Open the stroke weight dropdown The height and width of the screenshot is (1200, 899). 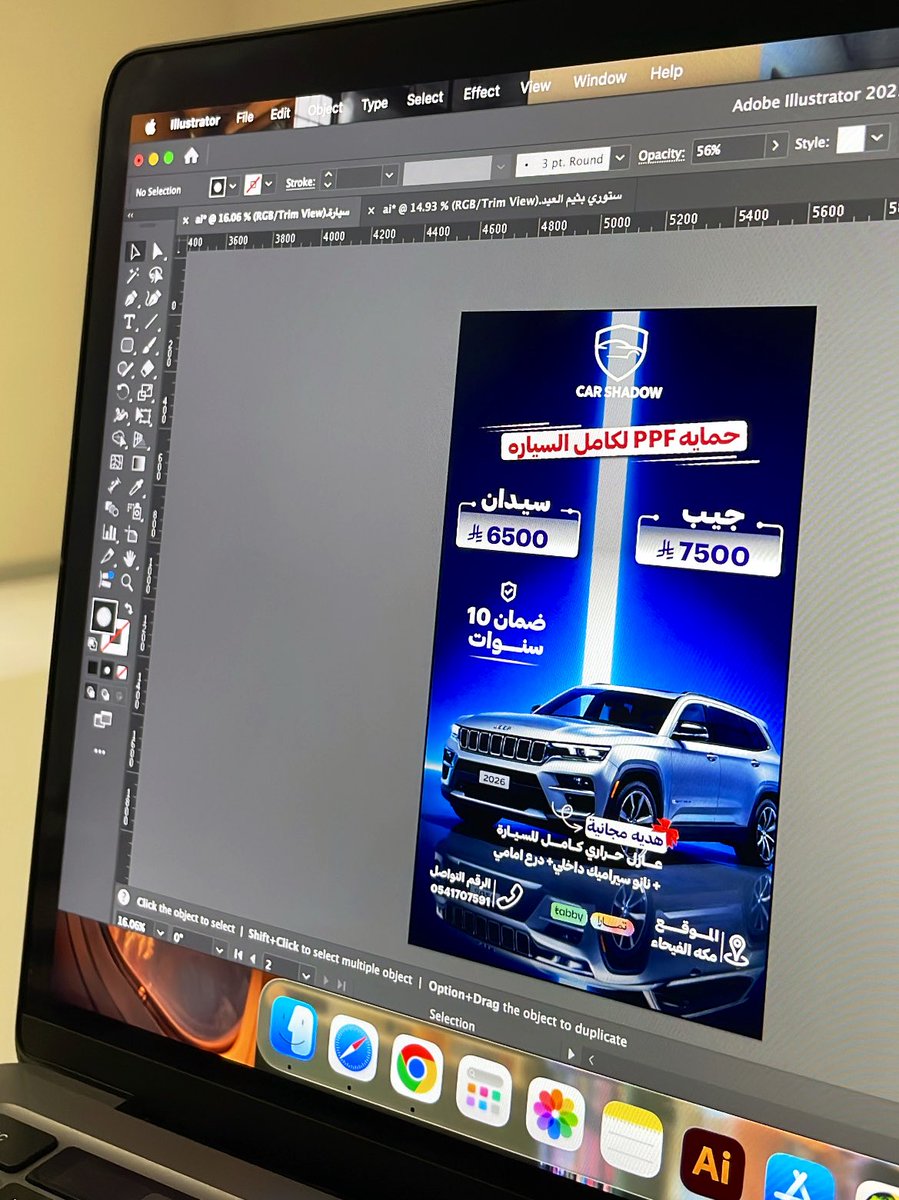coord(387,176)
